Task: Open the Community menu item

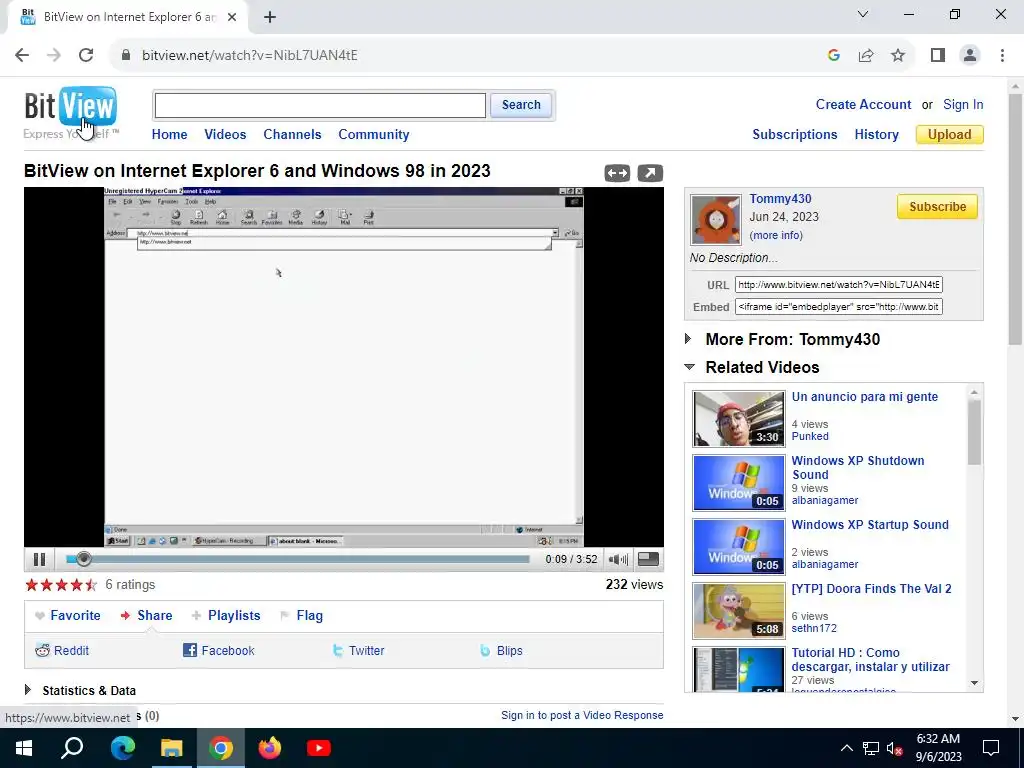Action: (374, 135)
